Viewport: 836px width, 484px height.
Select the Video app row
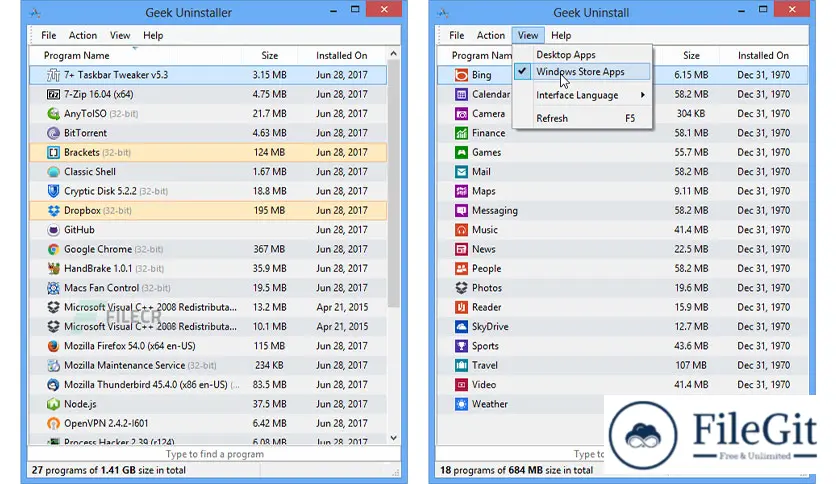(622, 384)
